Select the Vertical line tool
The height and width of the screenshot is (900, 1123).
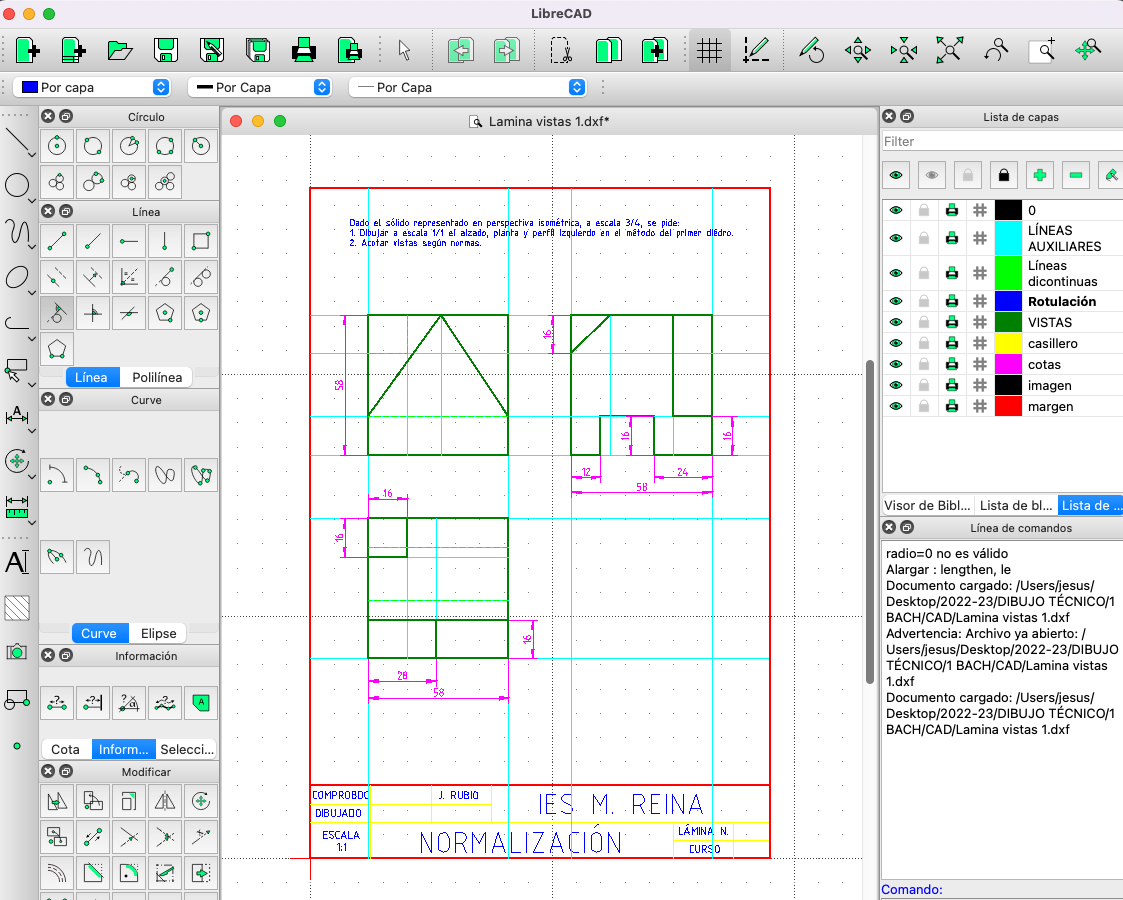click(x=165, y=241)
